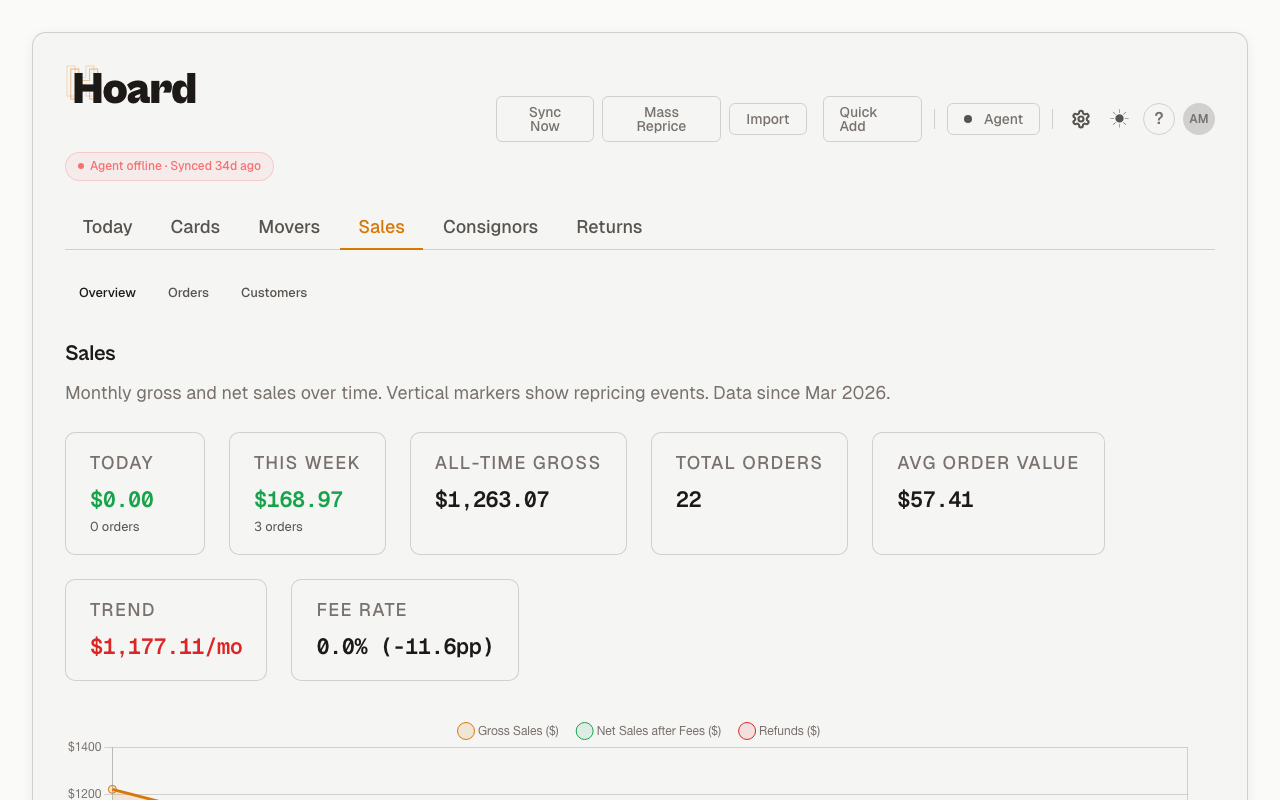Click the 'Monthly gross and net sales' description

pos(477,393)
